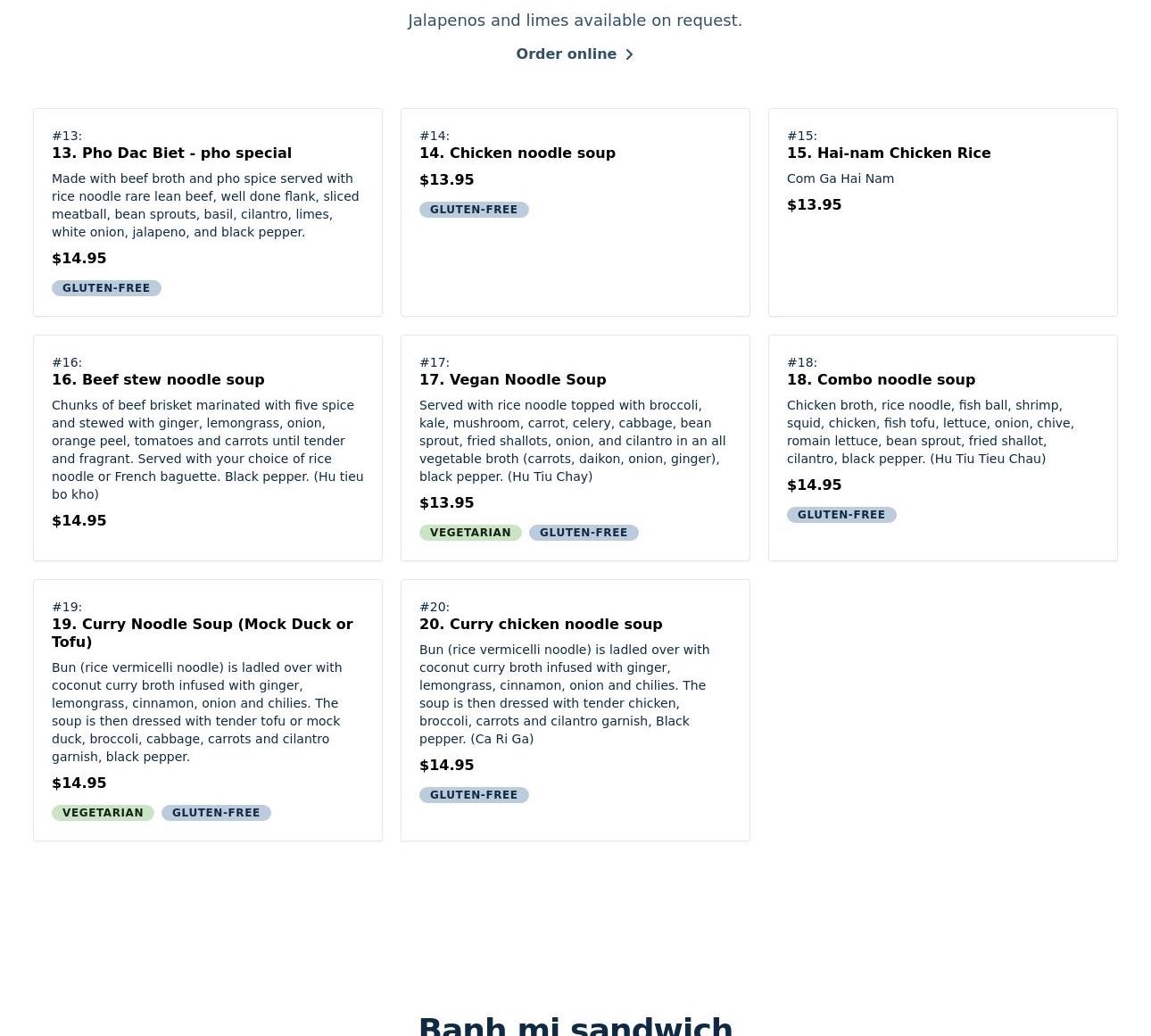The width and height of the screenshot is (1151, 1036).
Task: Click the Gluten-free tag on Vegan Noodle Soup
Action: 584,533
